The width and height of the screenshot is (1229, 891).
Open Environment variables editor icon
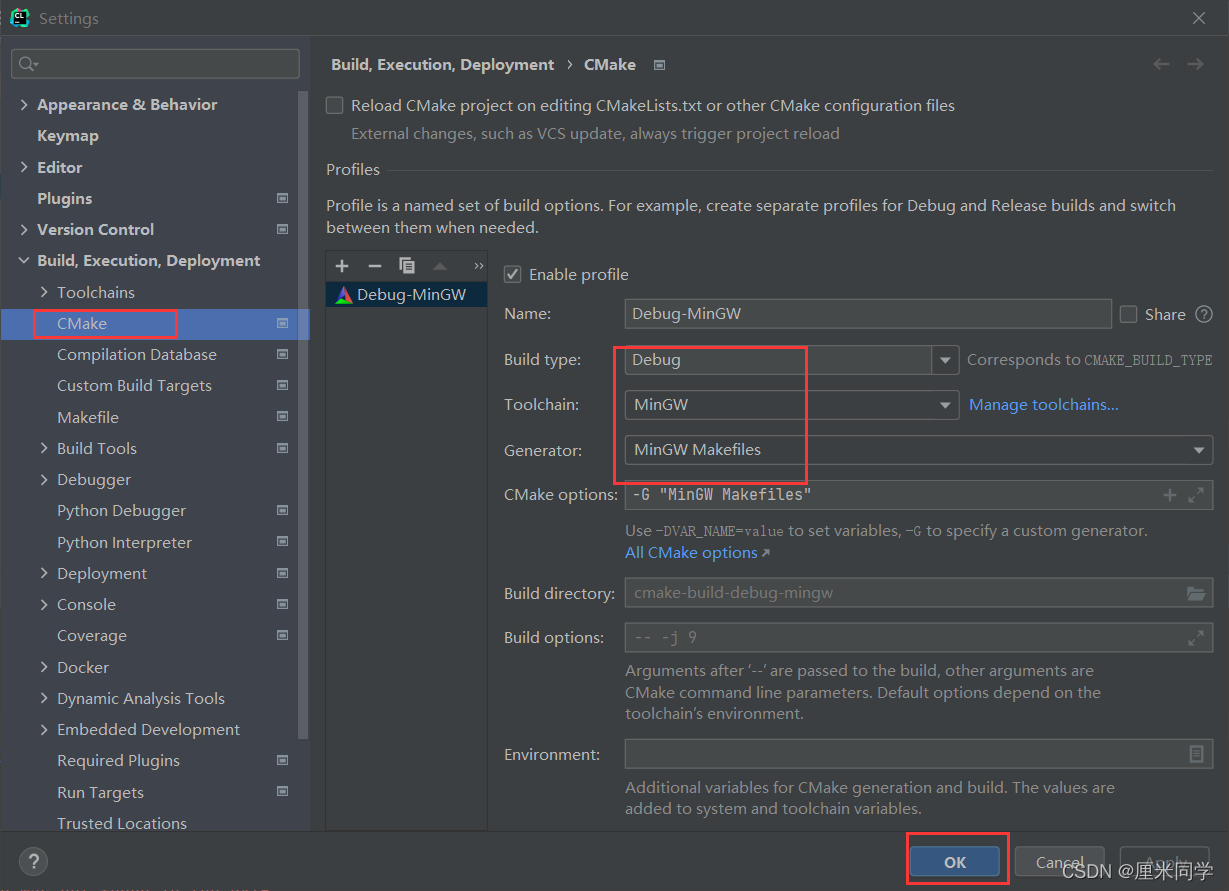pyautogui.click(x=1196, y=754)
